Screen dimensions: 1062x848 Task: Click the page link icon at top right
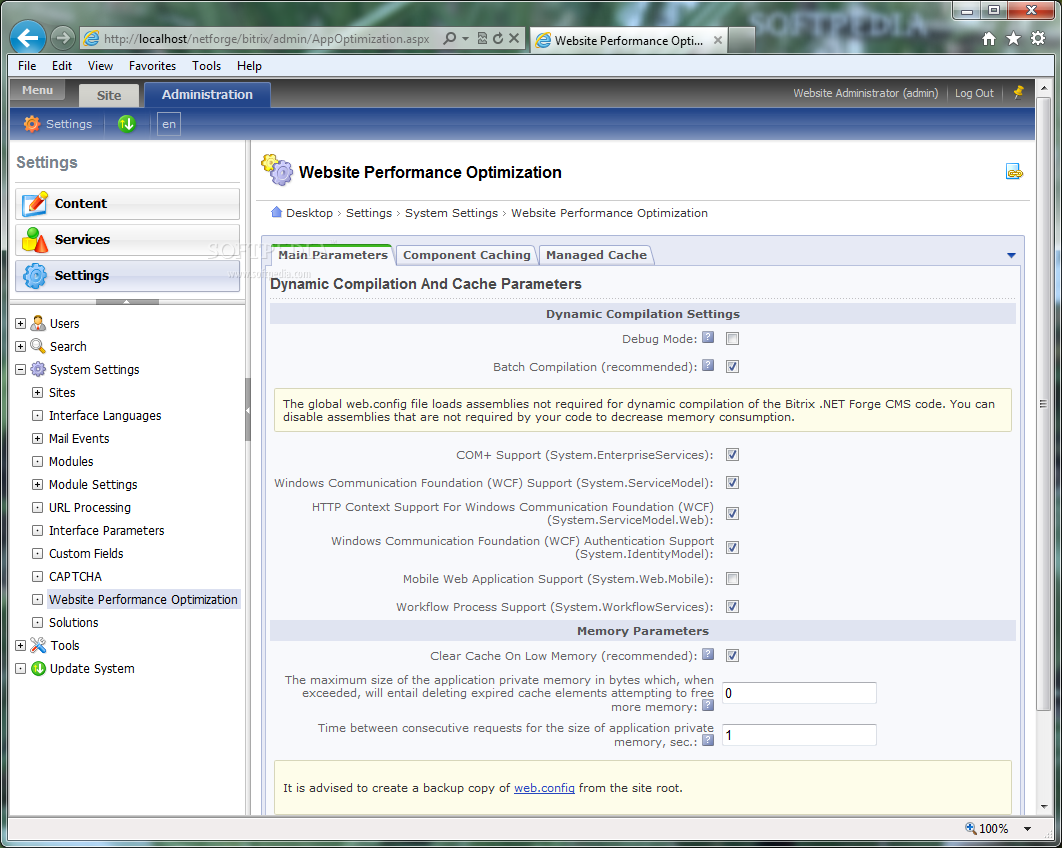pyautogui.click(x=1014, y=172)
